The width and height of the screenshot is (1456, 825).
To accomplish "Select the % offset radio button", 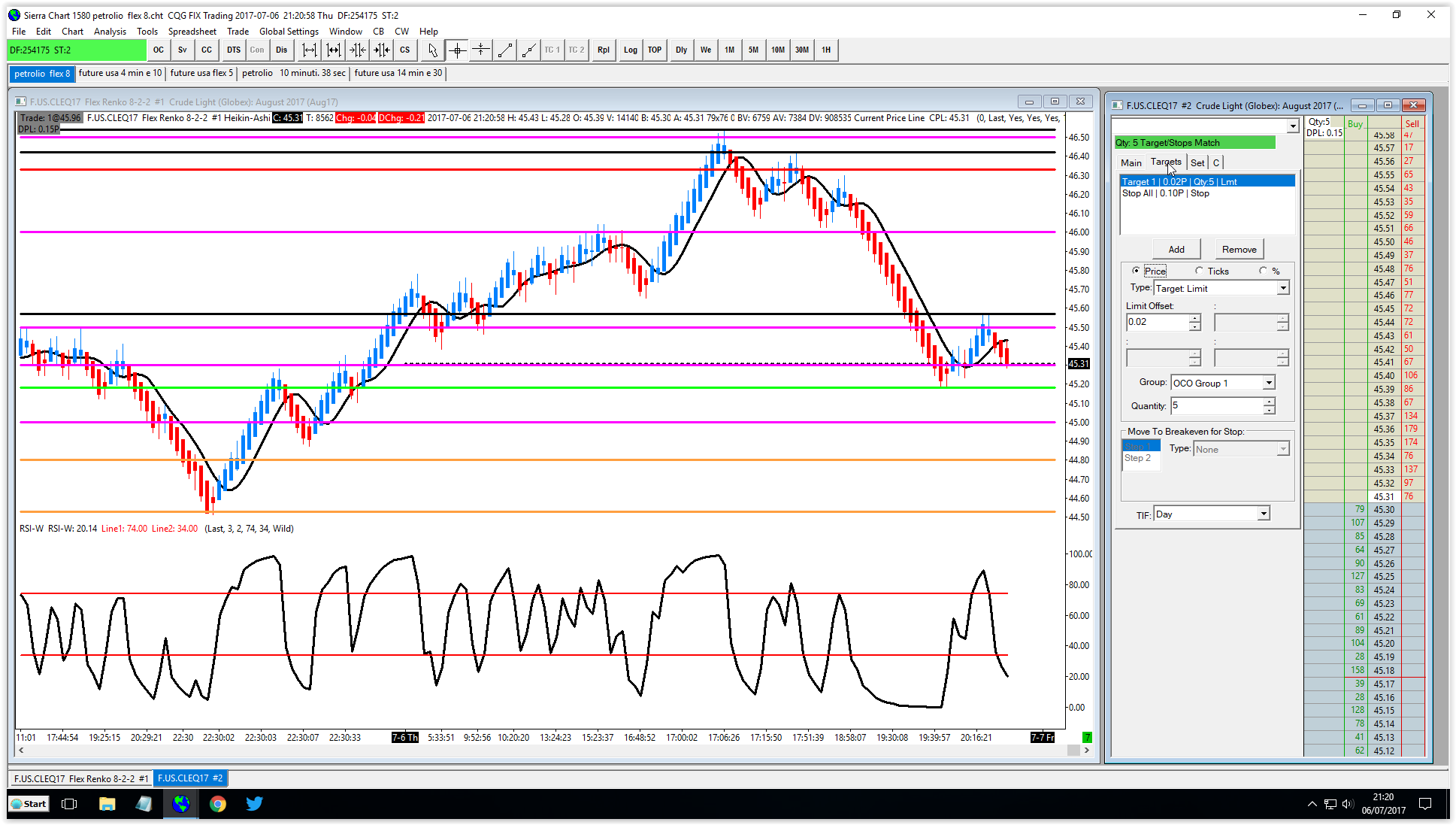I will [1263, 271].
